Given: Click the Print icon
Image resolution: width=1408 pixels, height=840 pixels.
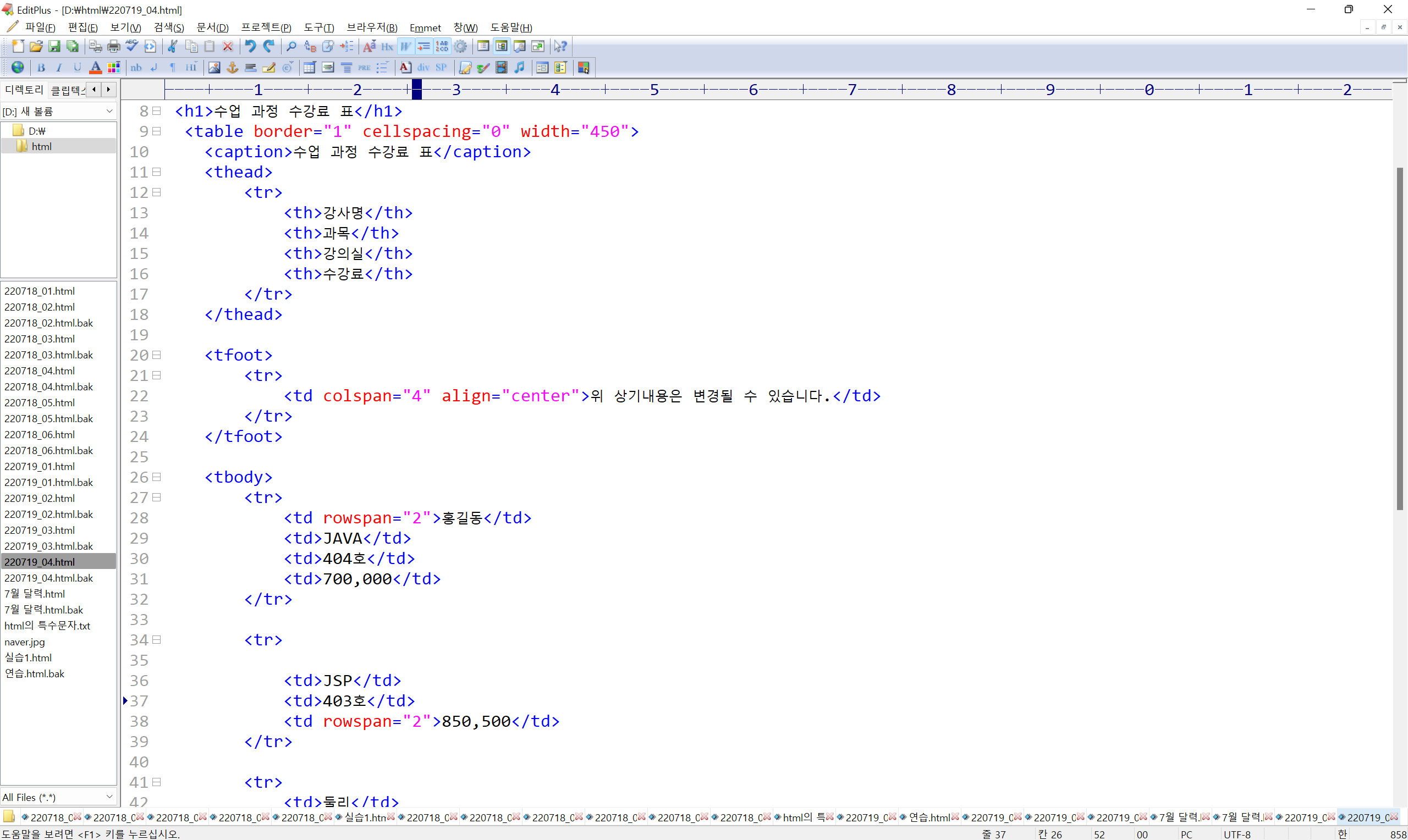Looking at the screenshot, I should click(114, 46).
